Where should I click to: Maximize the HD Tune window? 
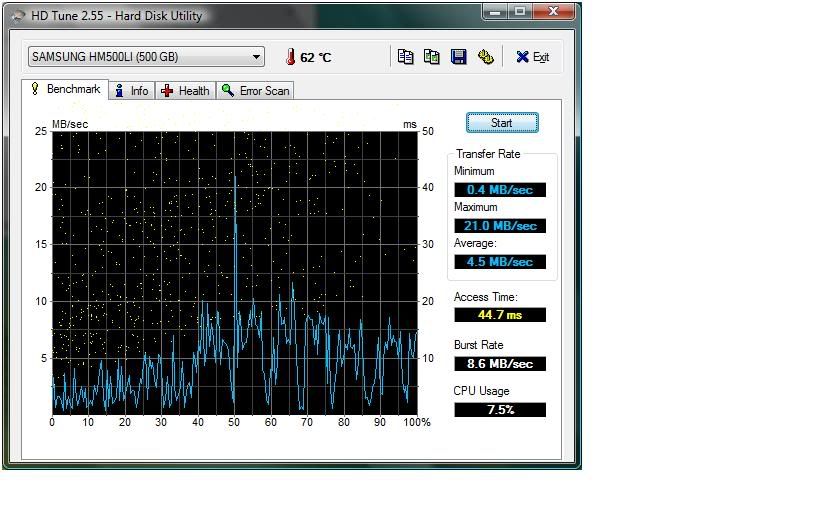point(520,11)
